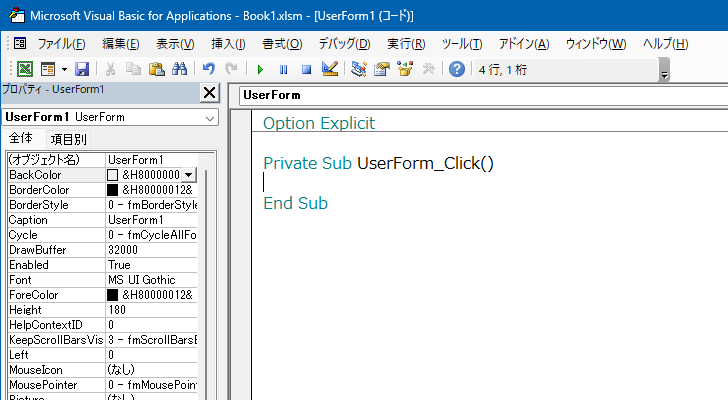Viewport: 728px width, 400px height.
Task: Select the BorderStyle property row
Action: click(103, 205)
